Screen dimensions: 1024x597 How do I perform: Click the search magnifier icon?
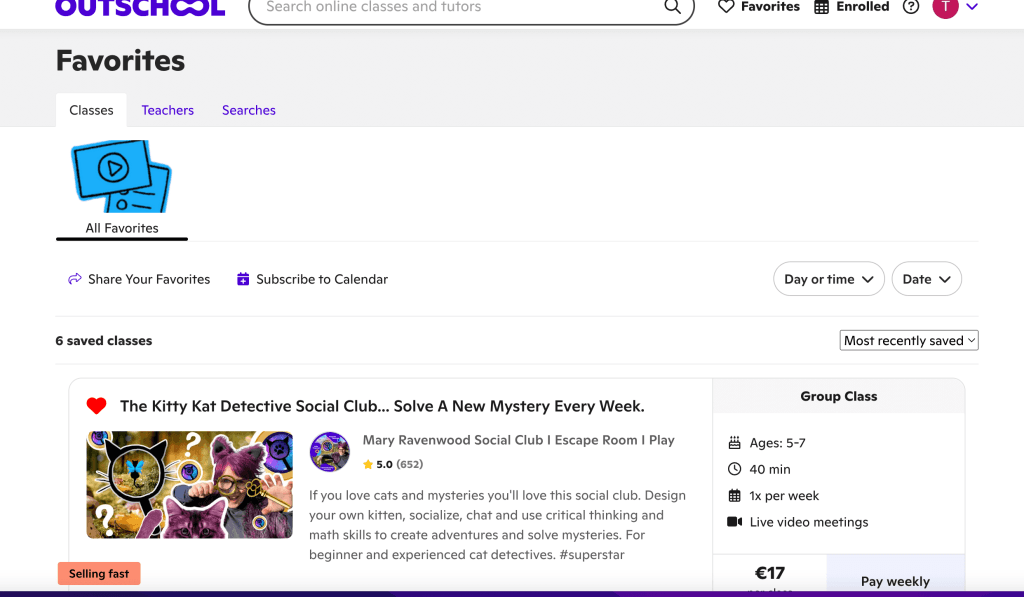coord(672,8)
